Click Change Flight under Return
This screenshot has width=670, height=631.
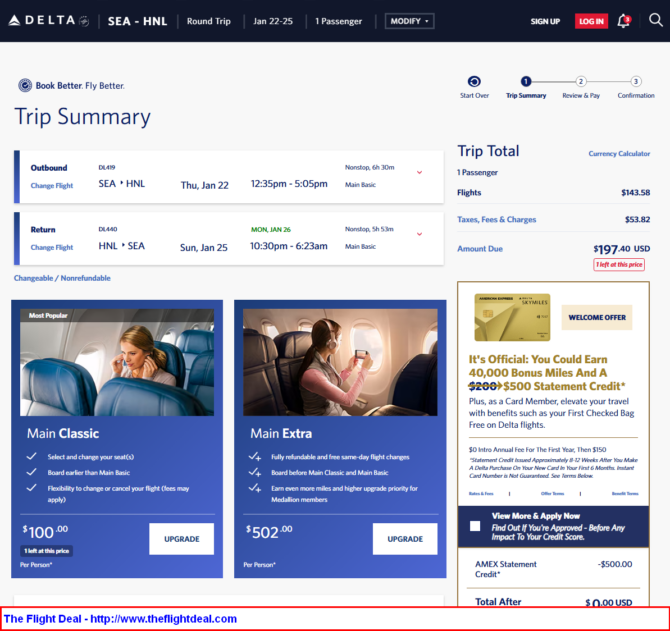click(51, 247)
